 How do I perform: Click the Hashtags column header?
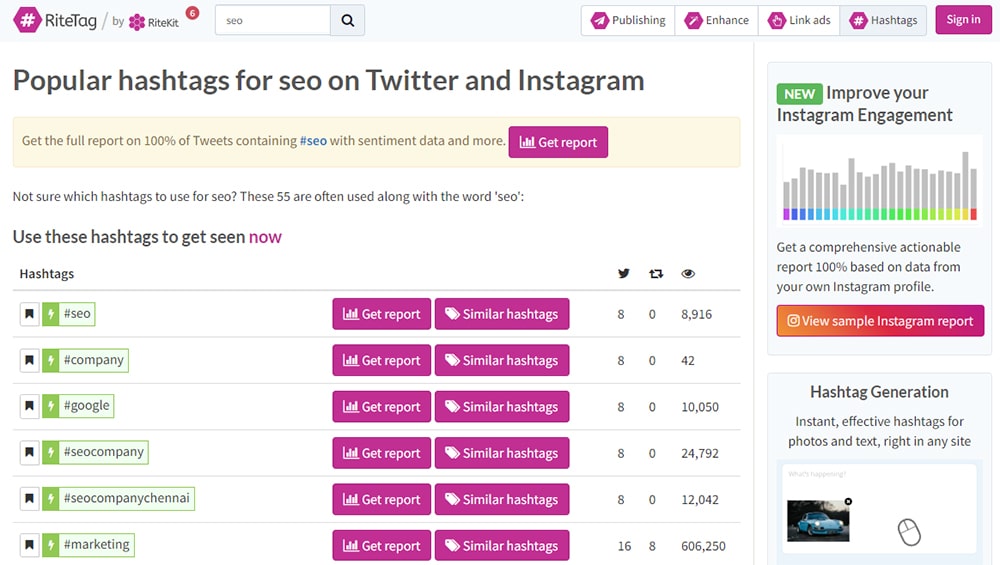point(47,274)
